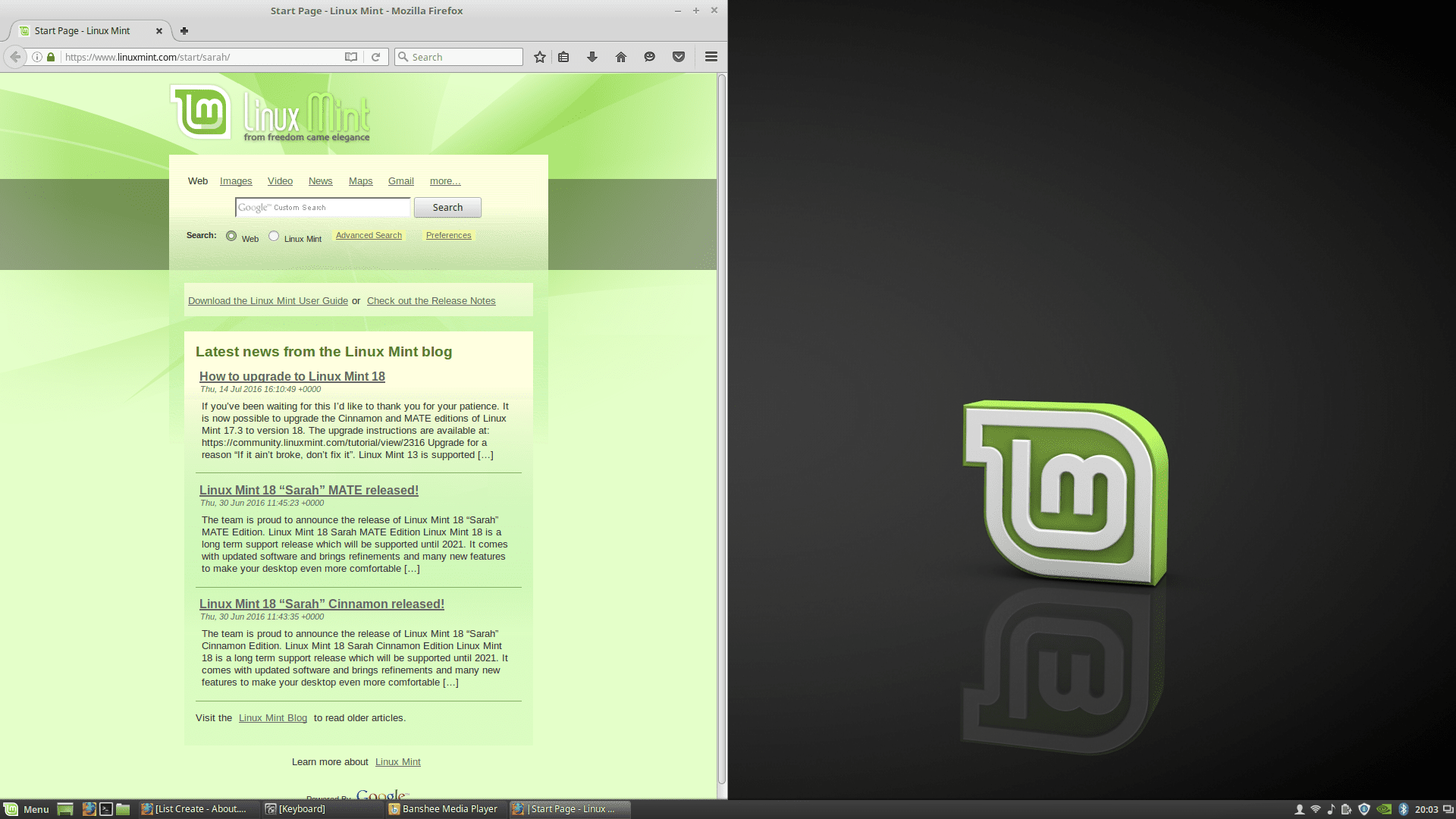The height and width of the screenshot is (819, 1456).
Task: Click the Banshee Media Player taskbar icon
Action: (447, 808)
